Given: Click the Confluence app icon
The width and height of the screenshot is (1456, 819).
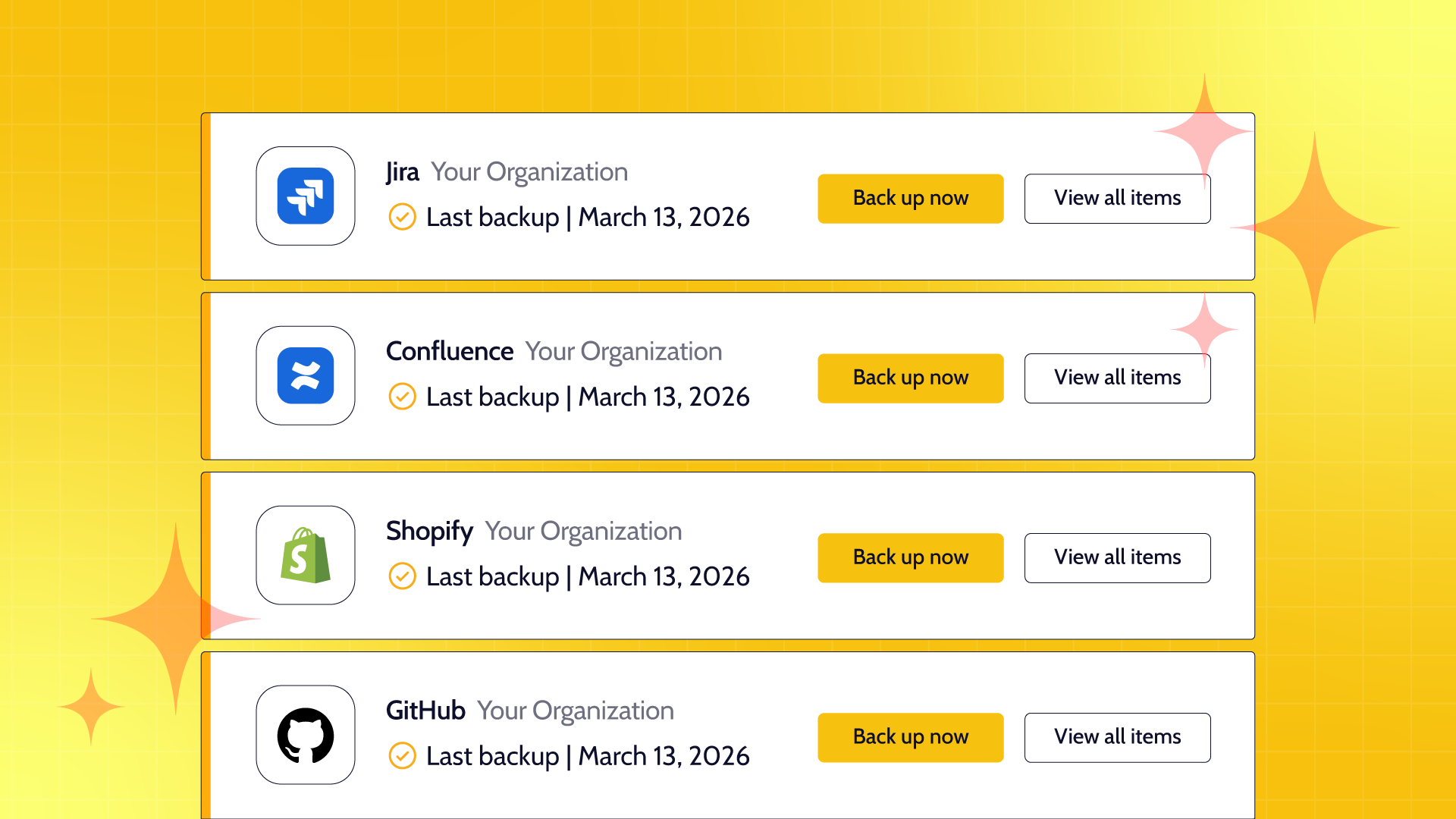Looking at the screenshot, I should pos(306,375).
